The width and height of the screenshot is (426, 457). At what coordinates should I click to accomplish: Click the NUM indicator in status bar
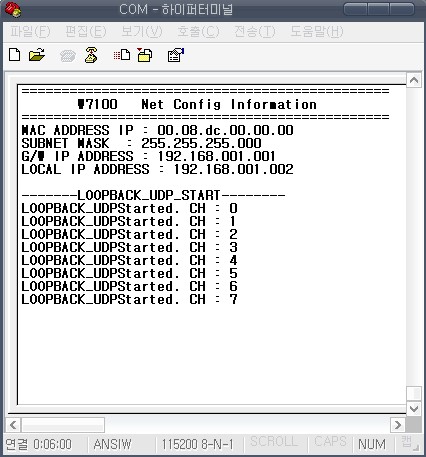(372, 444)
